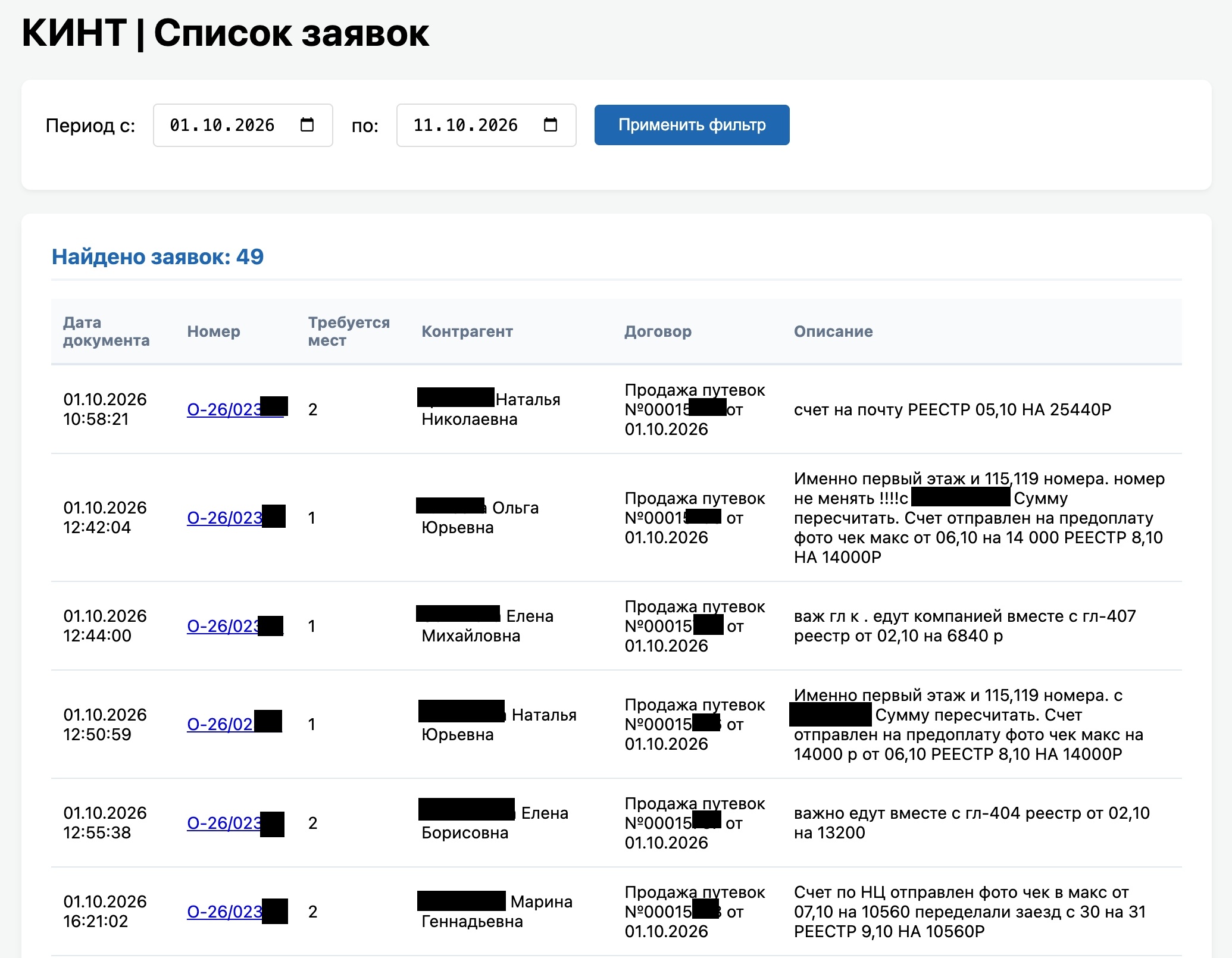Click description Счет по НЦ отправлен
This screenshot has height=958, width=1232.
pyautogui.click(x=970, y=912)
